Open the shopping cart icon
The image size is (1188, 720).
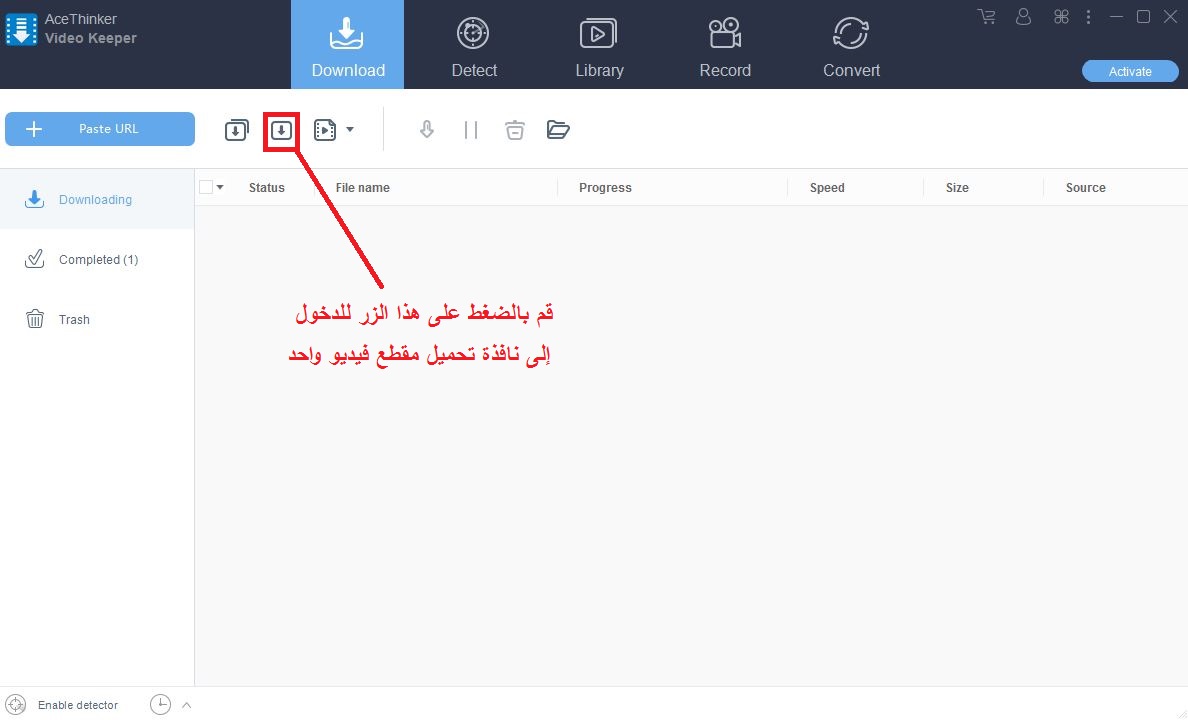point(987,17)
